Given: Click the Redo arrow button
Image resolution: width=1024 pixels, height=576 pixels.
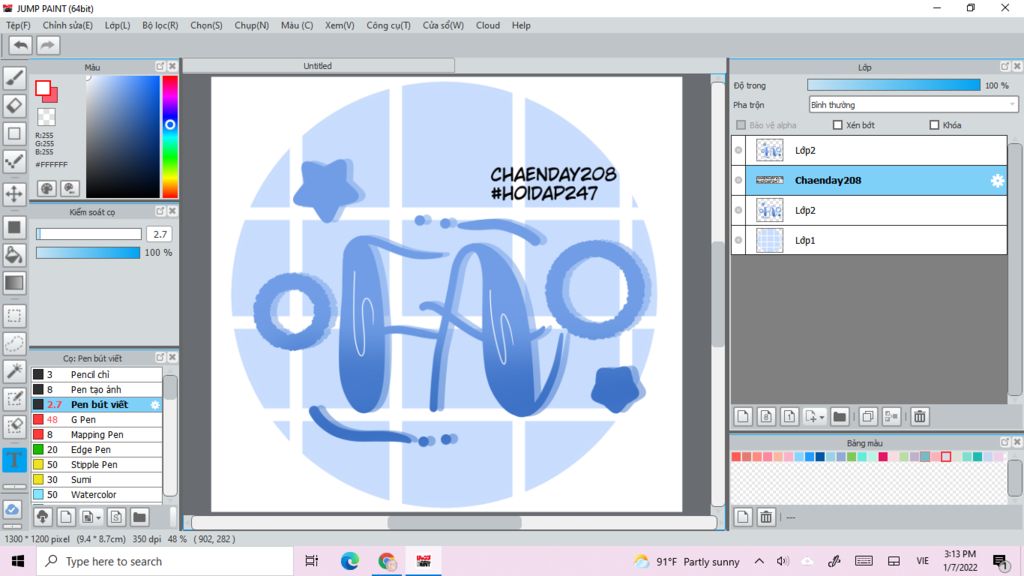Looking at the screenshot, I should click(x=47, y=45).
